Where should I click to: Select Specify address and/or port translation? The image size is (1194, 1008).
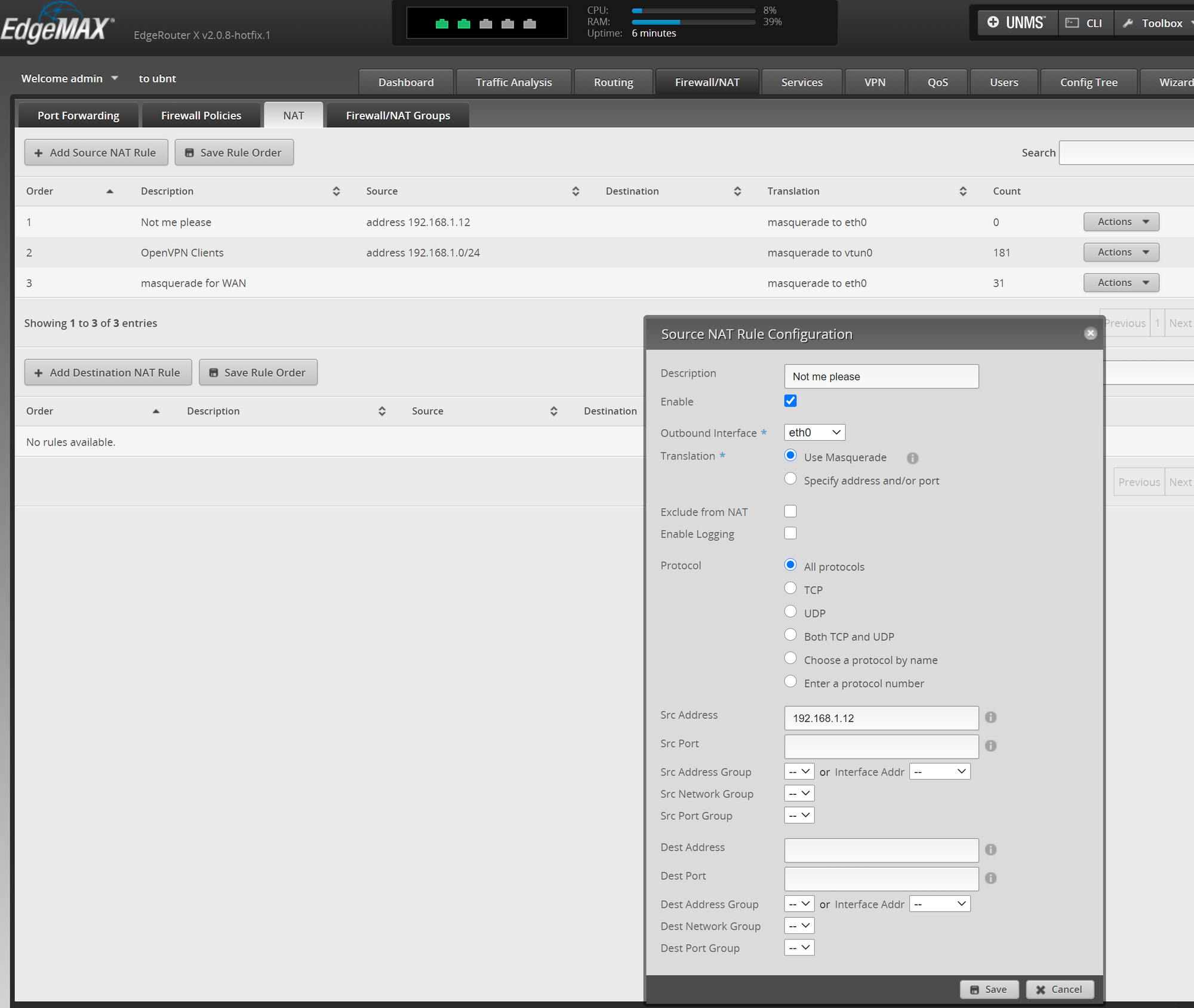(790, 480)
